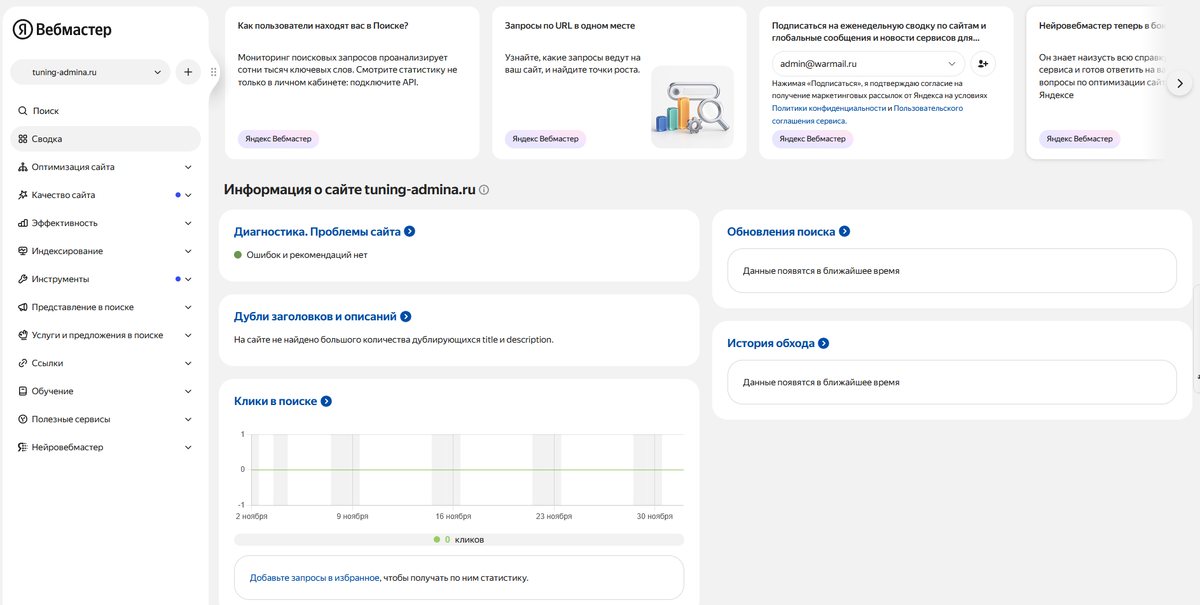Image resolution: width=1200 pixels, height=605 pixels.
Task: Open the tuning-admina.ru site selector dropdown
Action: (x=90, y=72)
